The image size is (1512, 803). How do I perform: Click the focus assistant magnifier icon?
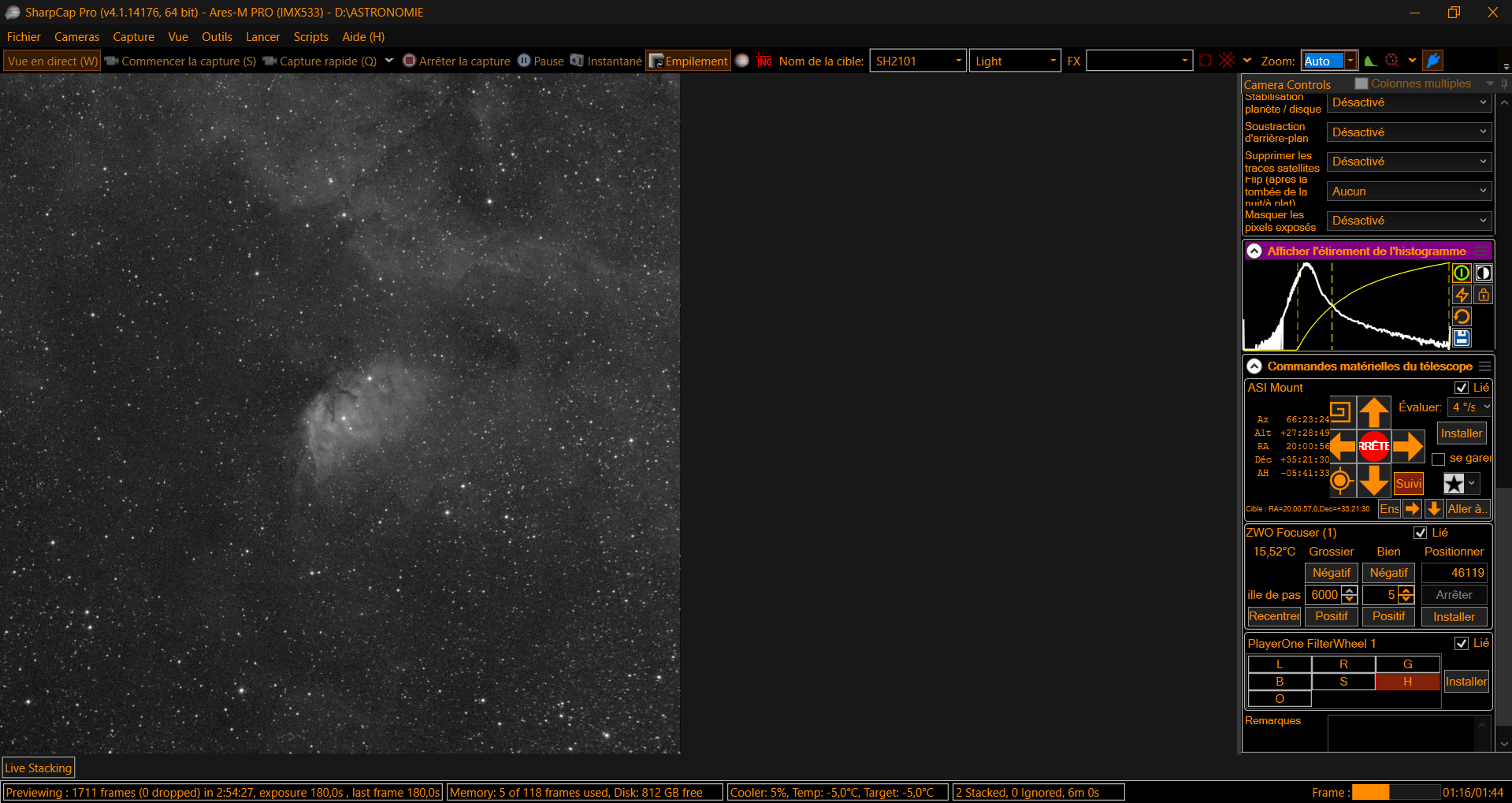tap(1392, 61)
